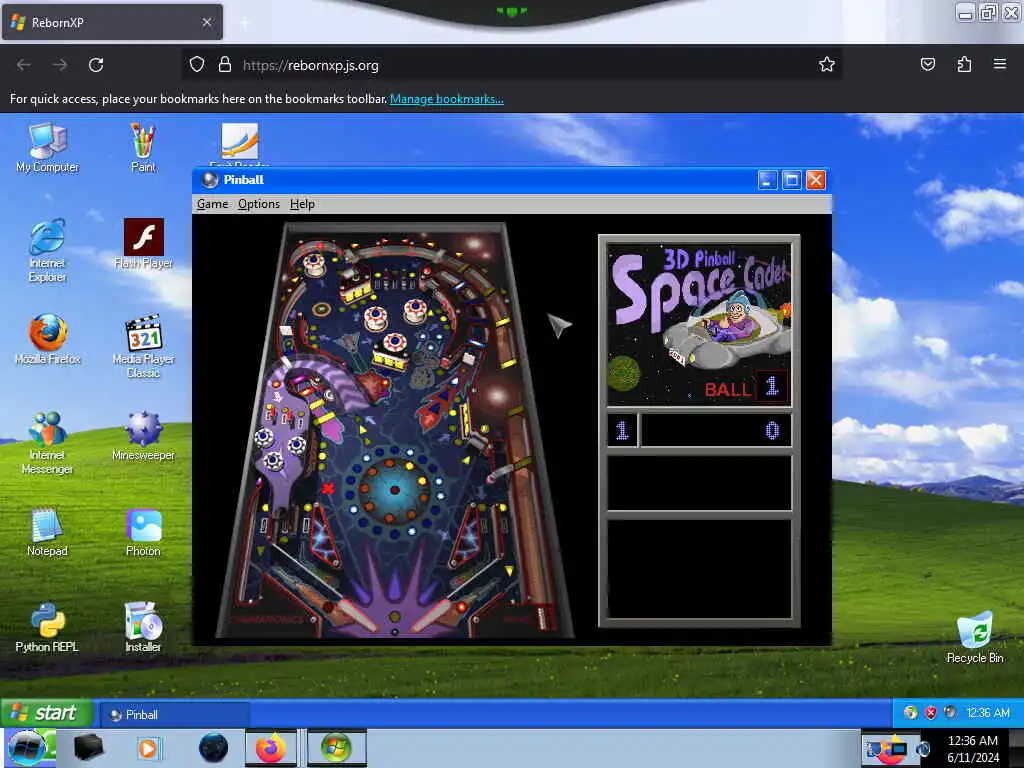This screenshot has width=1024, height=768.
Task: Launch Flash Player from the desktop
Action: pos(143,244)
